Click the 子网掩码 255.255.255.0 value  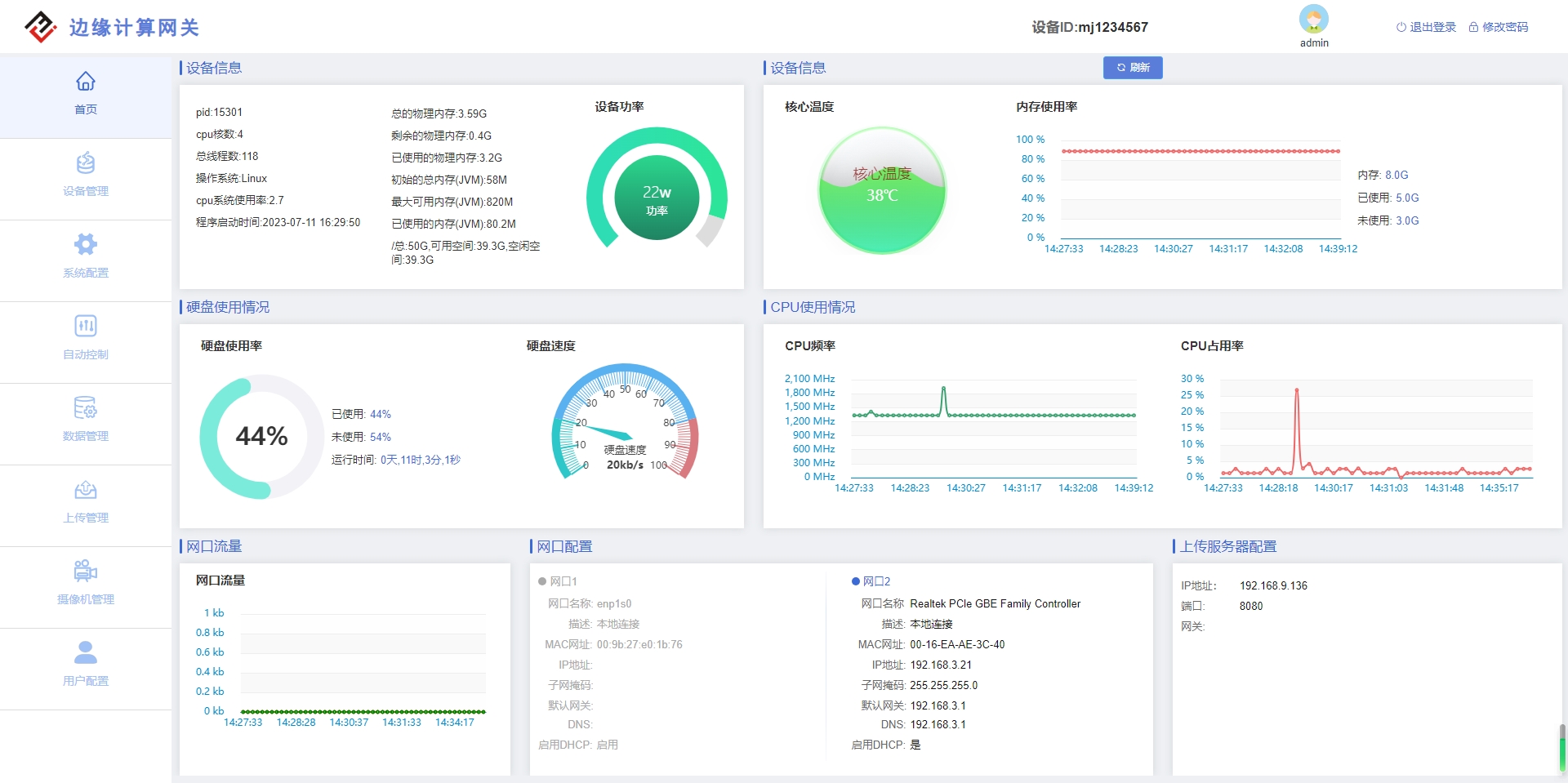[944, 686]
